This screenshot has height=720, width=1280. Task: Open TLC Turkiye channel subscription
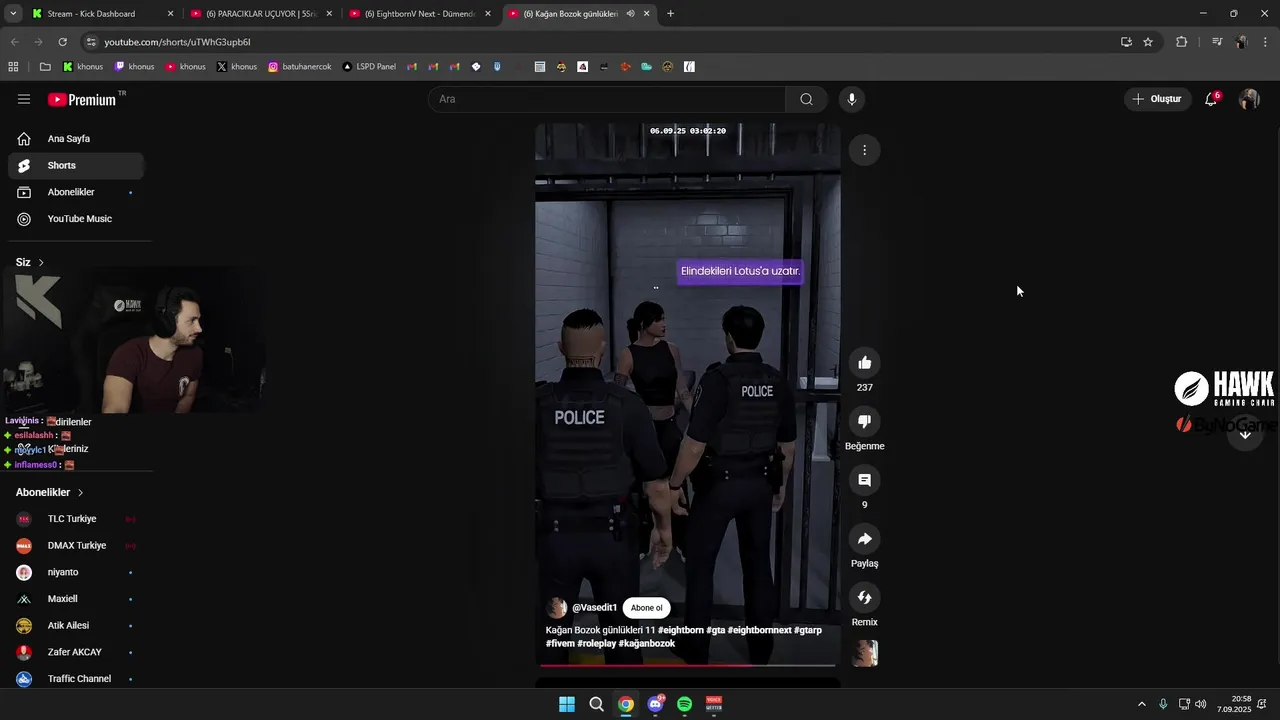(76, 519)
